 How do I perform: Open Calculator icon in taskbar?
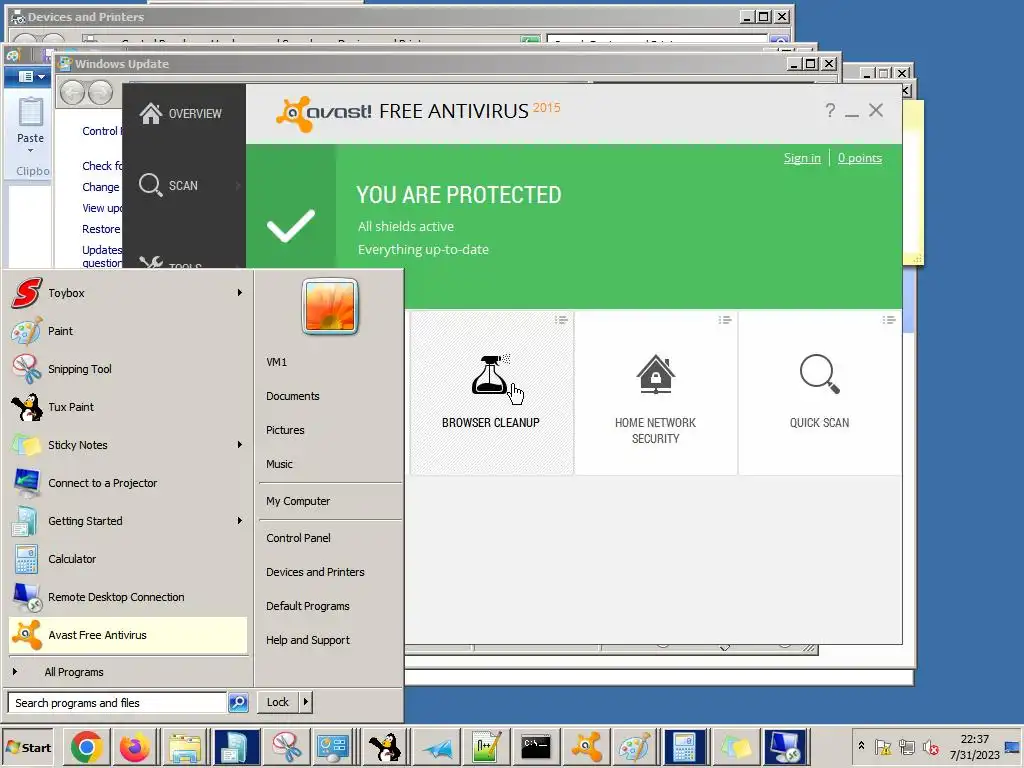click(684, 747)
